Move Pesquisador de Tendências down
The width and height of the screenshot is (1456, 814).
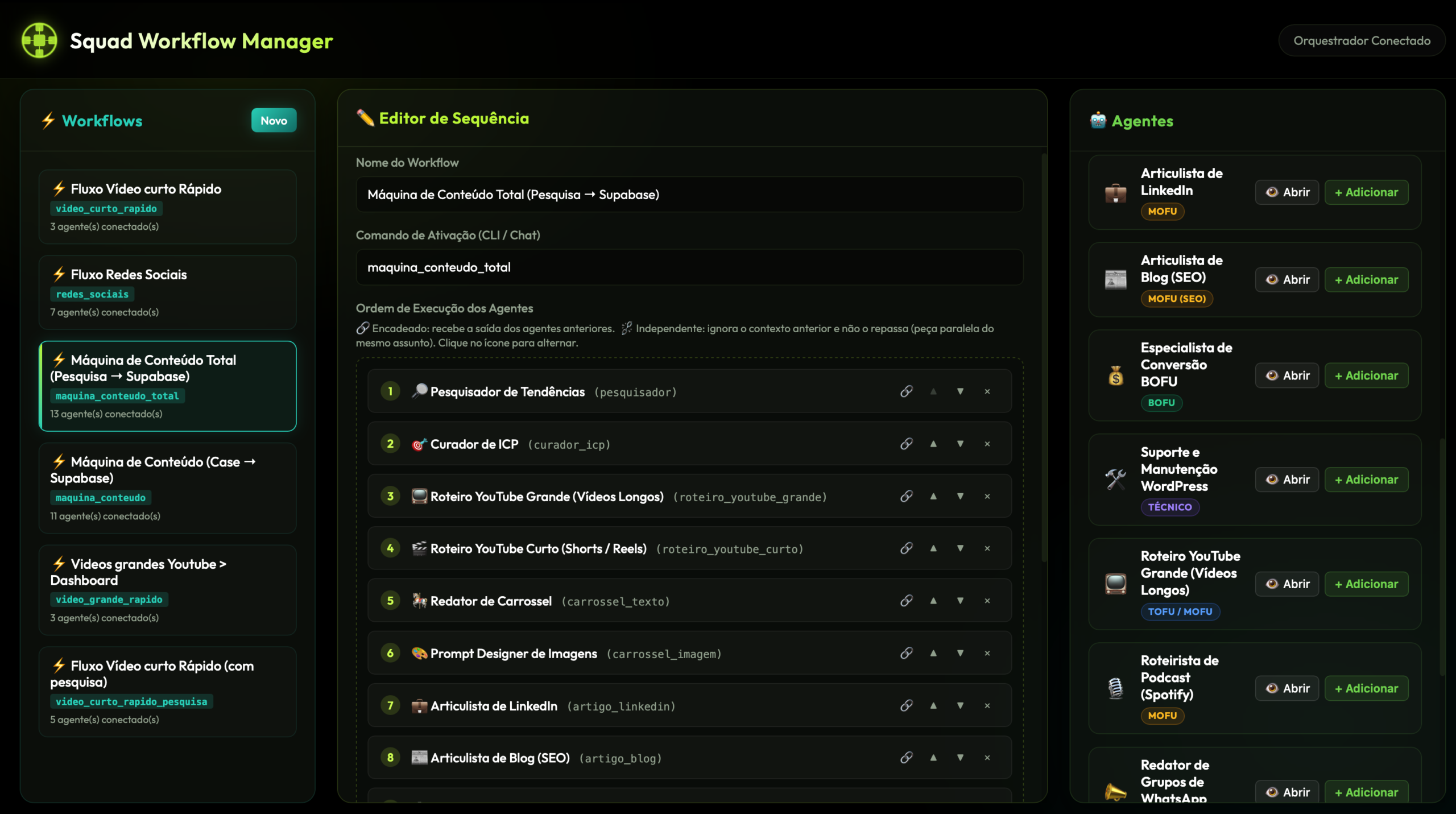960,391
